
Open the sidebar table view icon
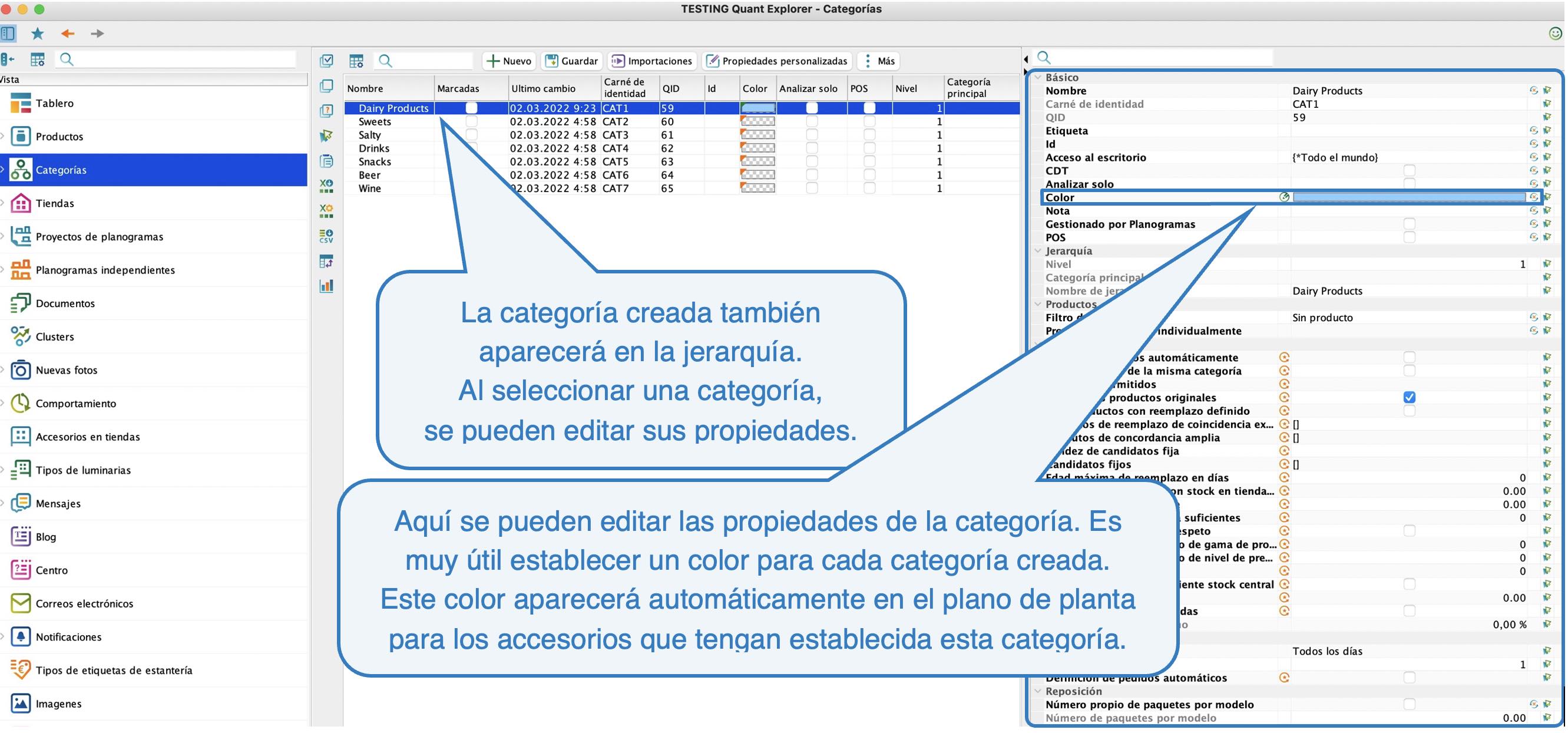click(x=38, y=59)
